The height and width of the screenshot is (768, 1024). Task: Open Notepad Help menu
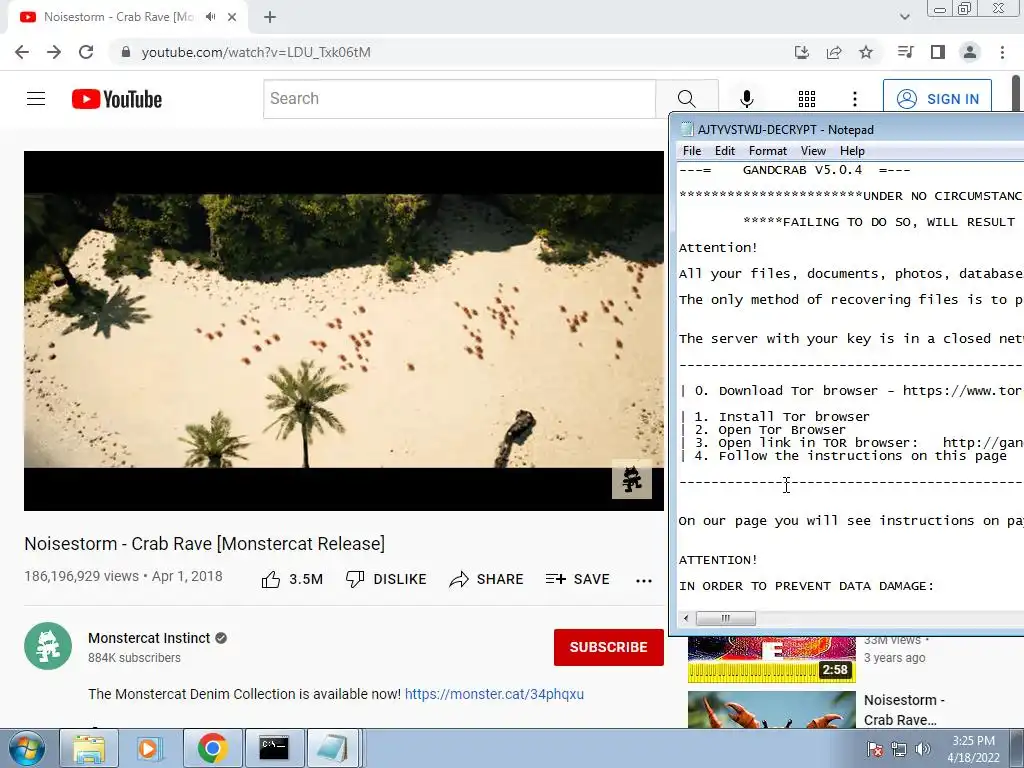[x=852, y=151]
